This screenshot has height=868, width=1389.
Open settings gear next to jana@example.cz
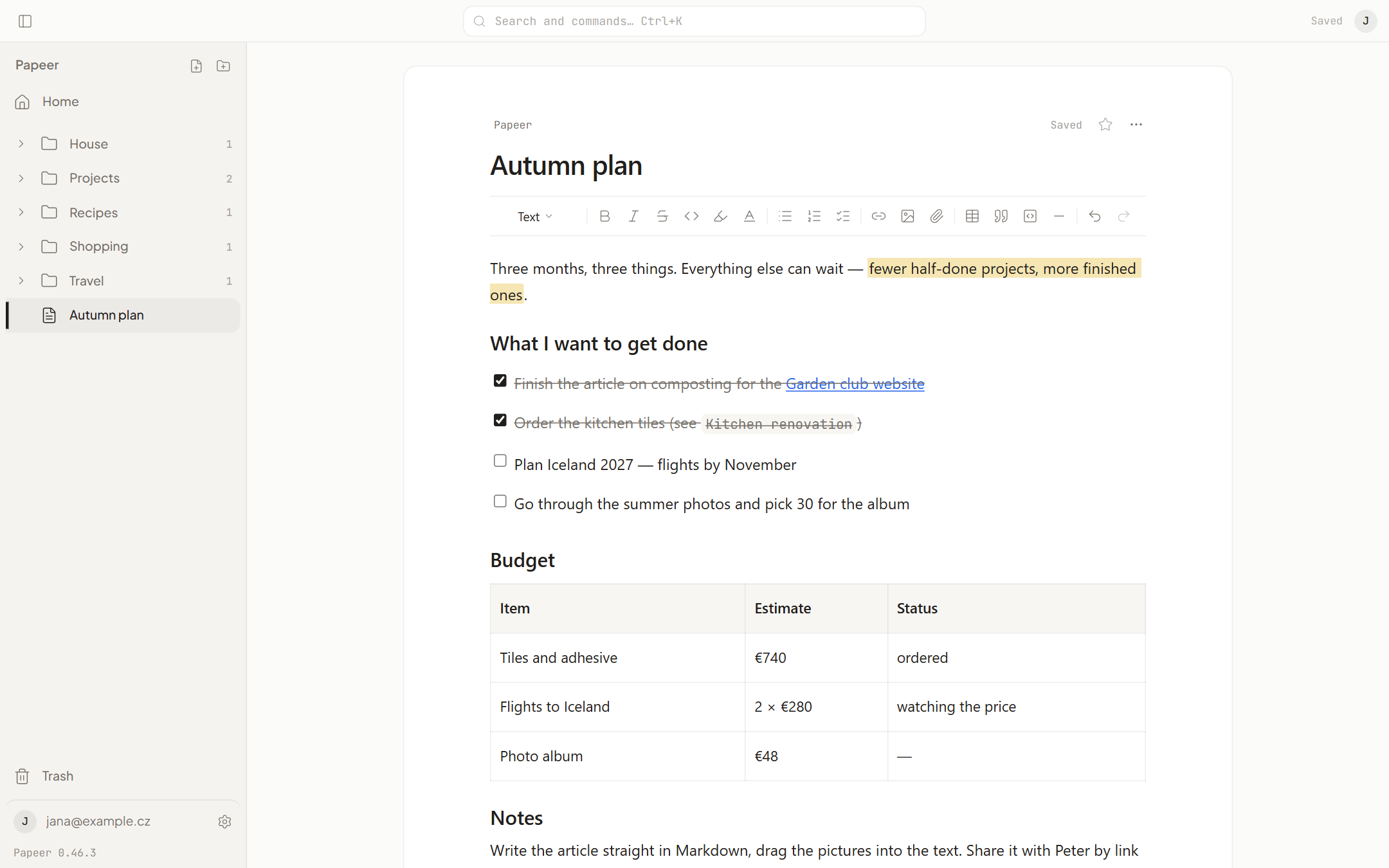pyautogui.click(x=224, y=822)
